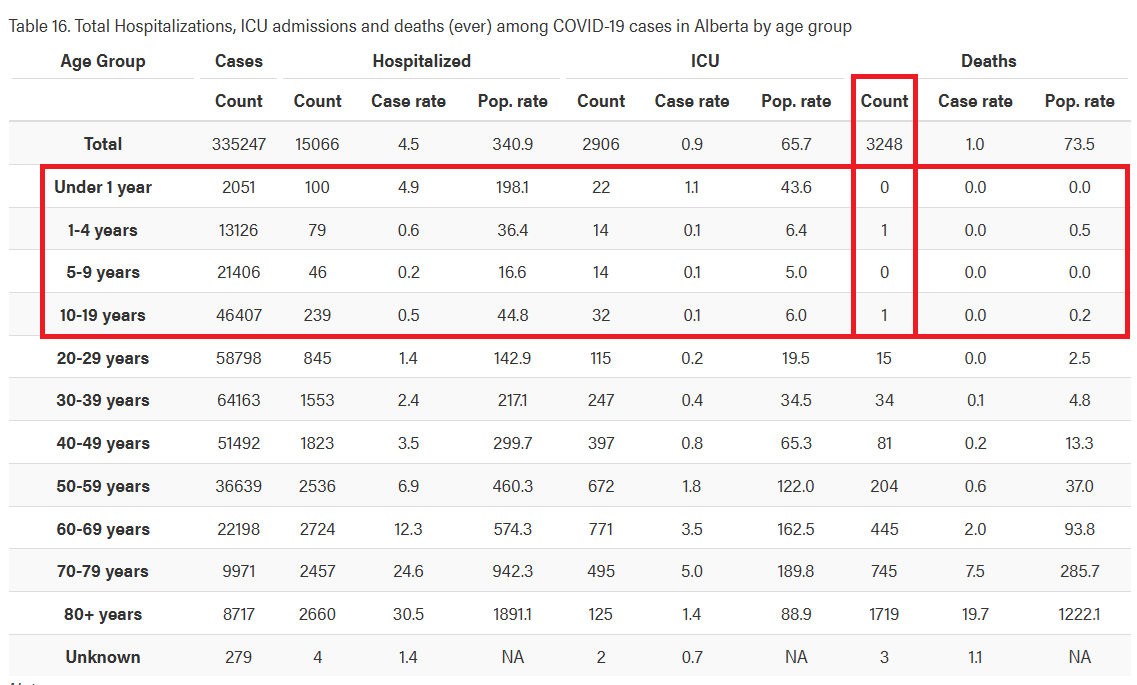Click the 20-29 years row label
This screenshot has width=1137, height=685.
(x=103, y=358)
